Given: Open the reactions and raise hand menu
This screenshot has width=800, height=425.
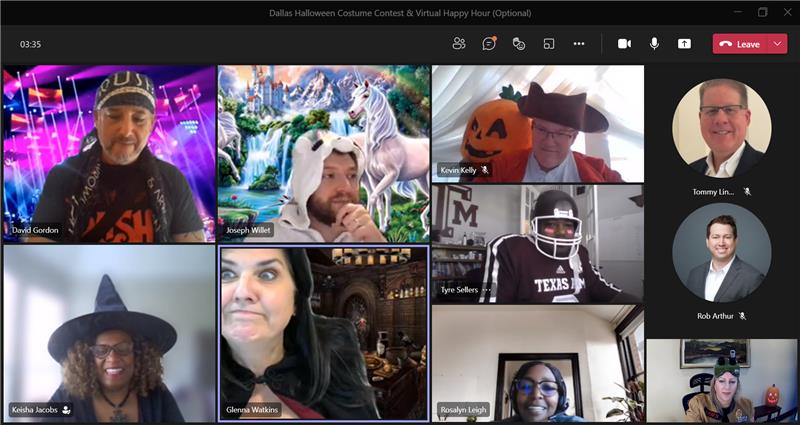Looking at the screenshot, I should click(519, 44).
